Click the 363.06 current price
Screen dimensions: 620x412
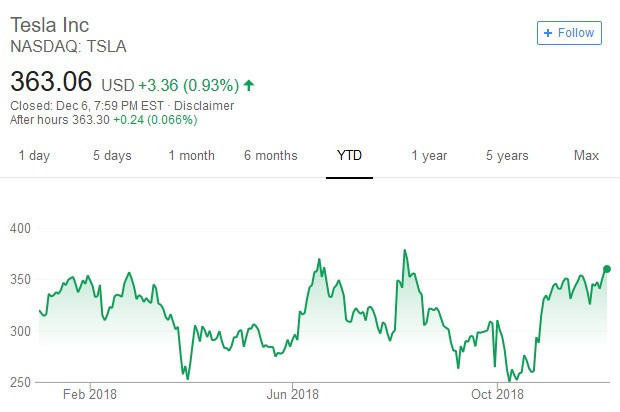point(51,81)
